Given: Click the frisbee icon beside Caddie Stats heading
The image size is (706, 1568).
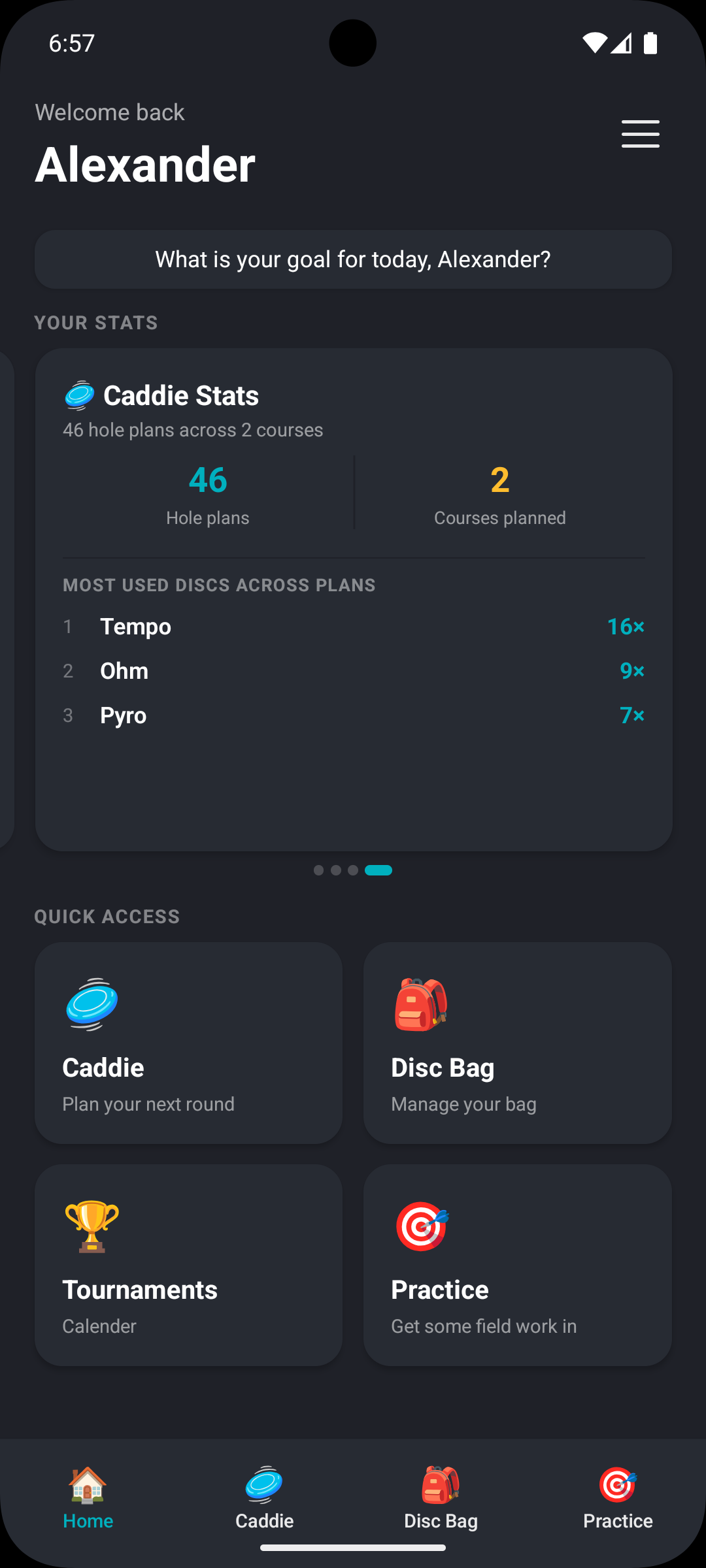Looking at the screenshot, I should (78, 395).
